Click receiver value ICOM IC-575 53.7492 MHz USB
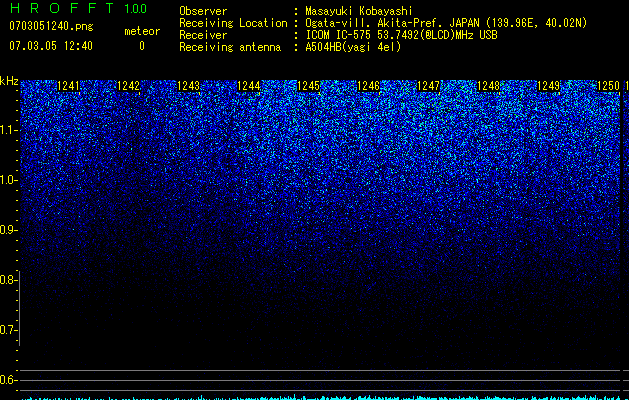 point(401,35)
